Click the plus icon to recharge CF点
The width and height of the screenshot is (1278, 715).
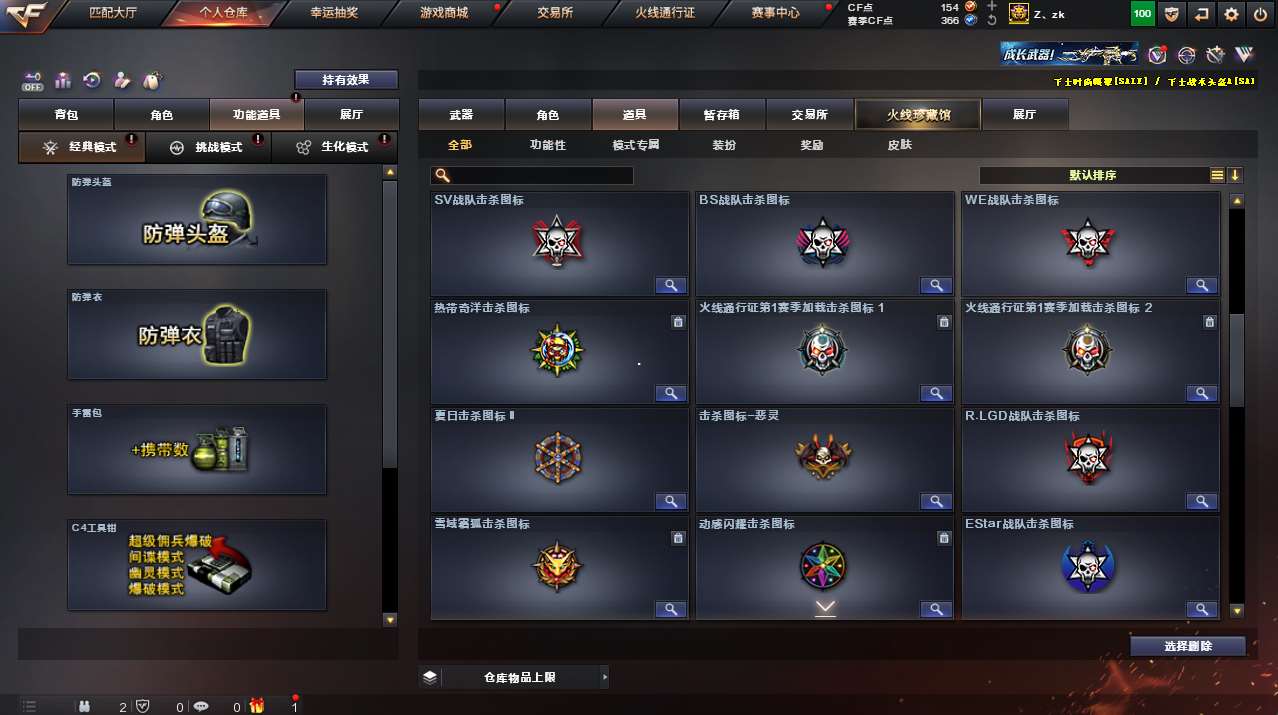coord(992,6)
